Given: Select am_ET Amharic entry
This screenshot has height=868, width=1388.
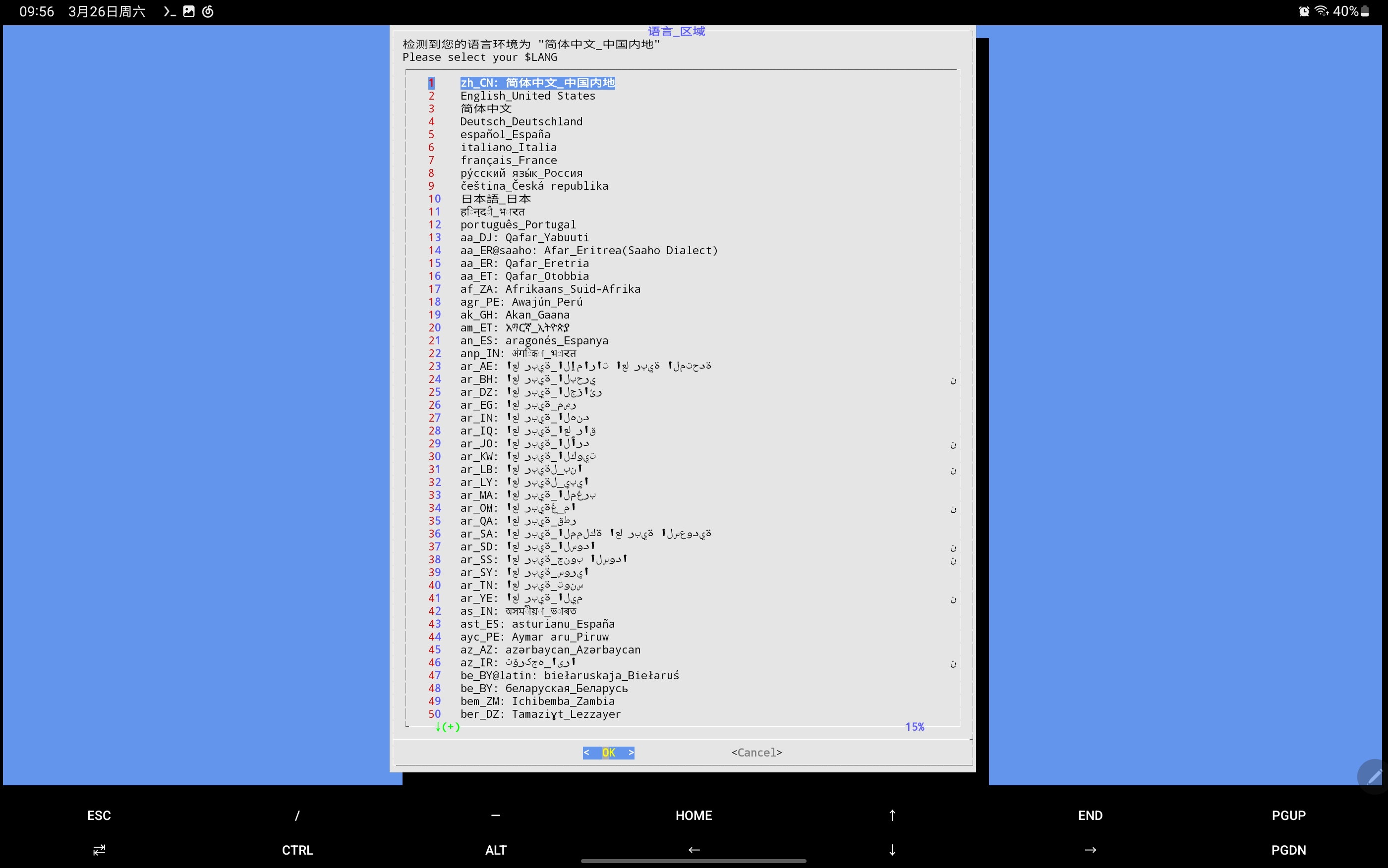Looking at the screenshot, I should (515, 328).
